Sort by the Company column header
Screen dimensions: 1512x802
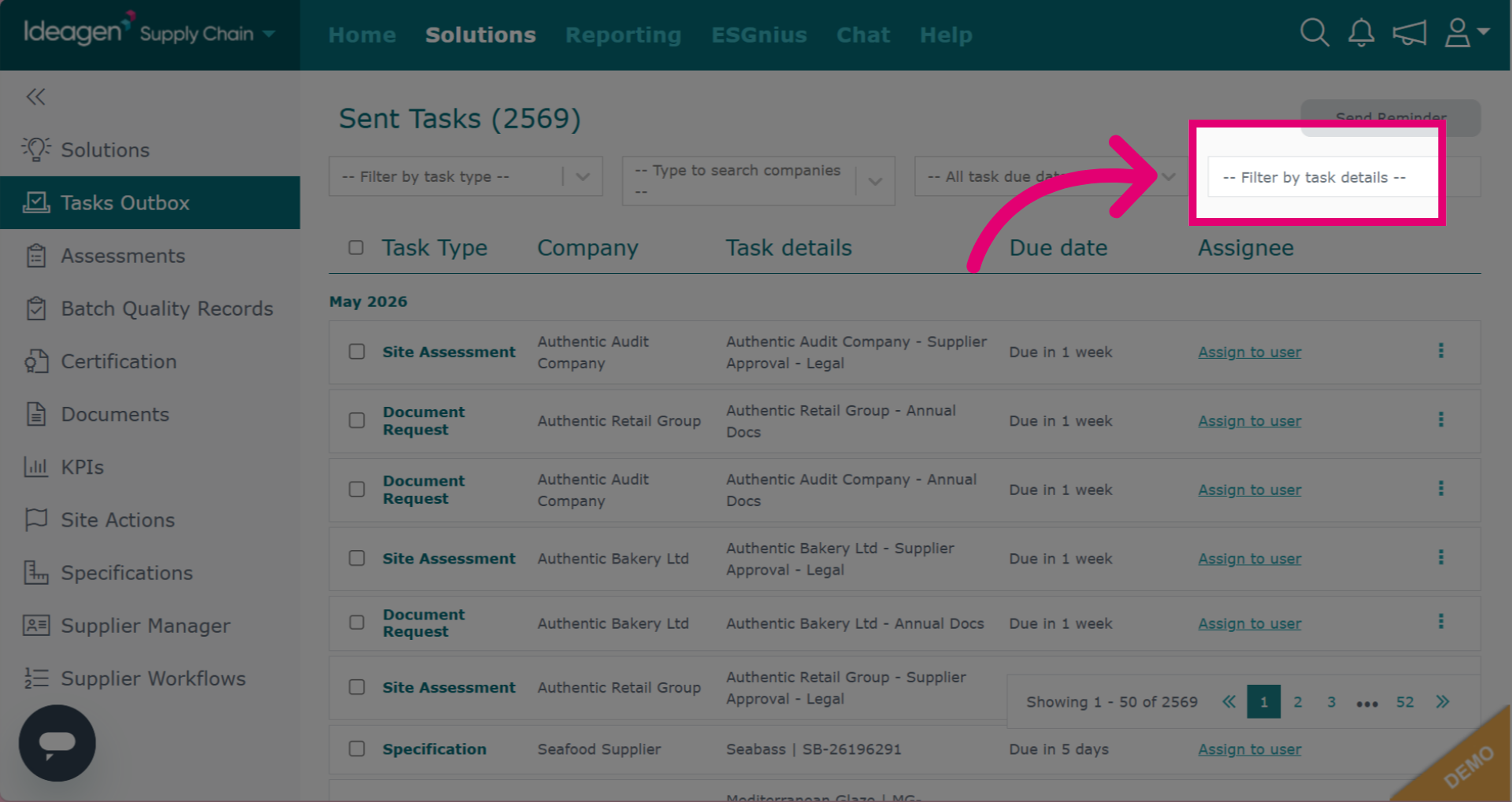coord(587,248)
